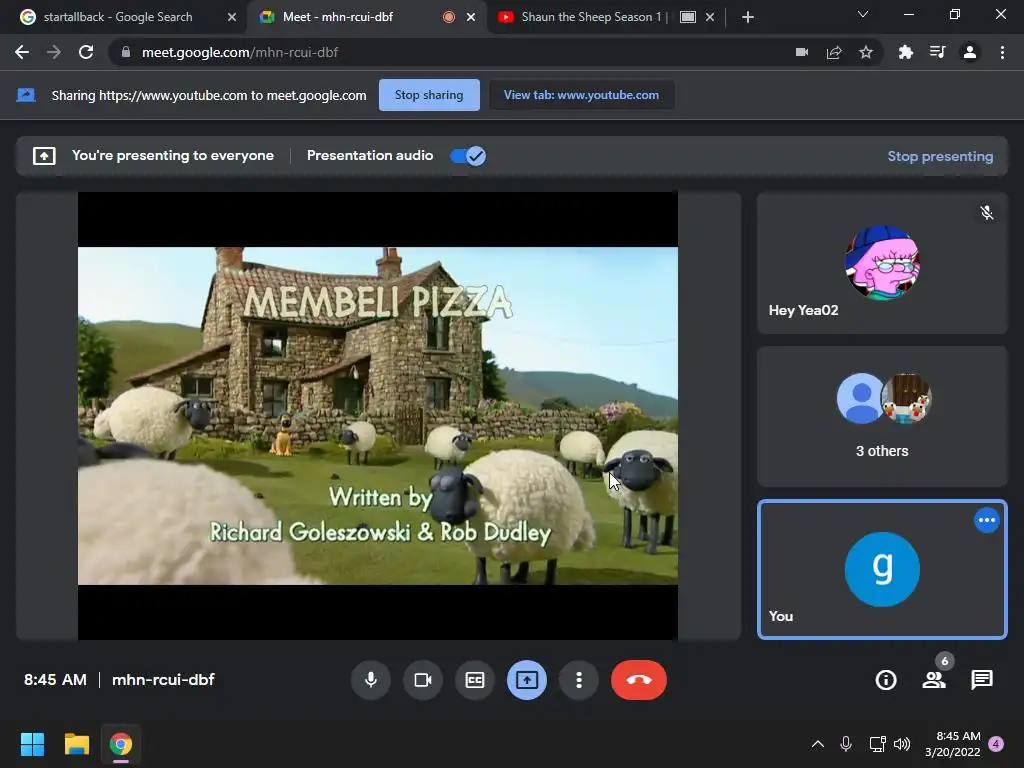Open more options three-dot menu in call bar
The width and height of the screenshot is (1024, 768).
coord(579,680)
